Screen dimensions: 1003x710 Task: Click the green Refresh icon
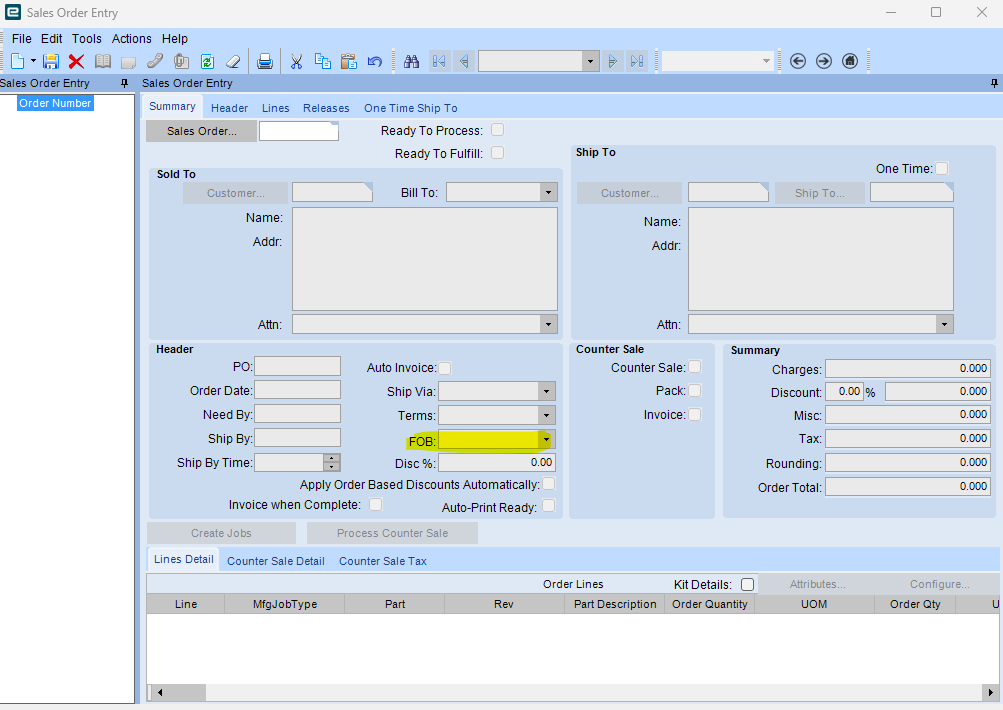[x=207, y=61]
